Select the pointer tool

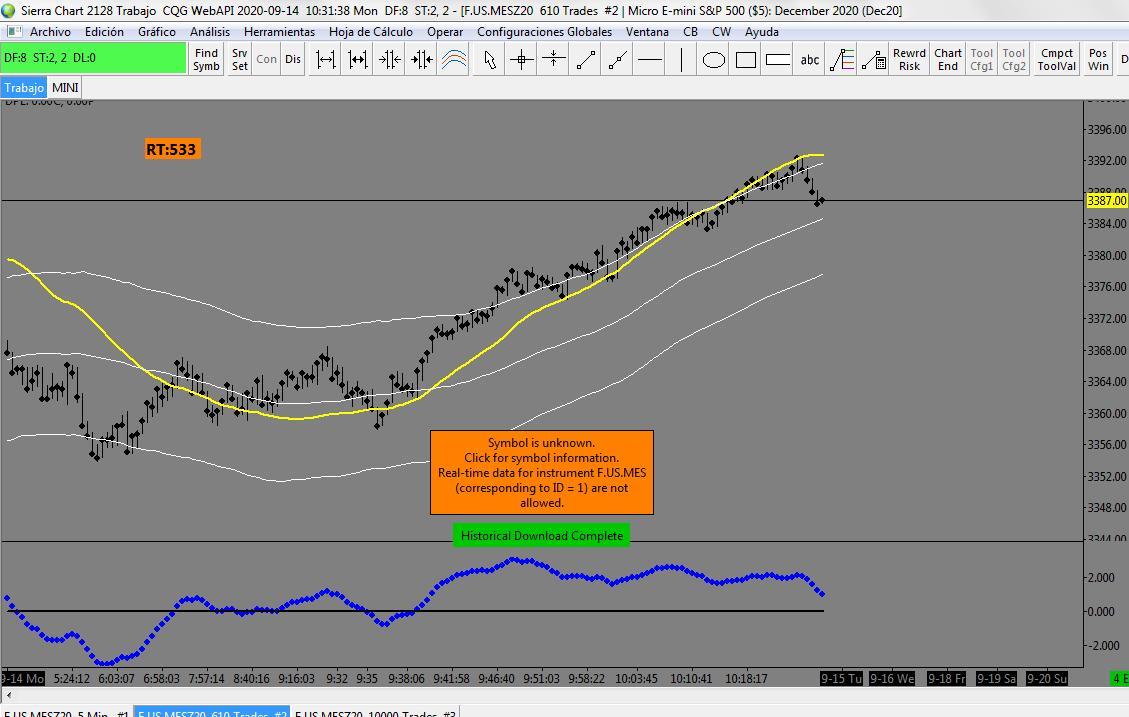[490, 59]
